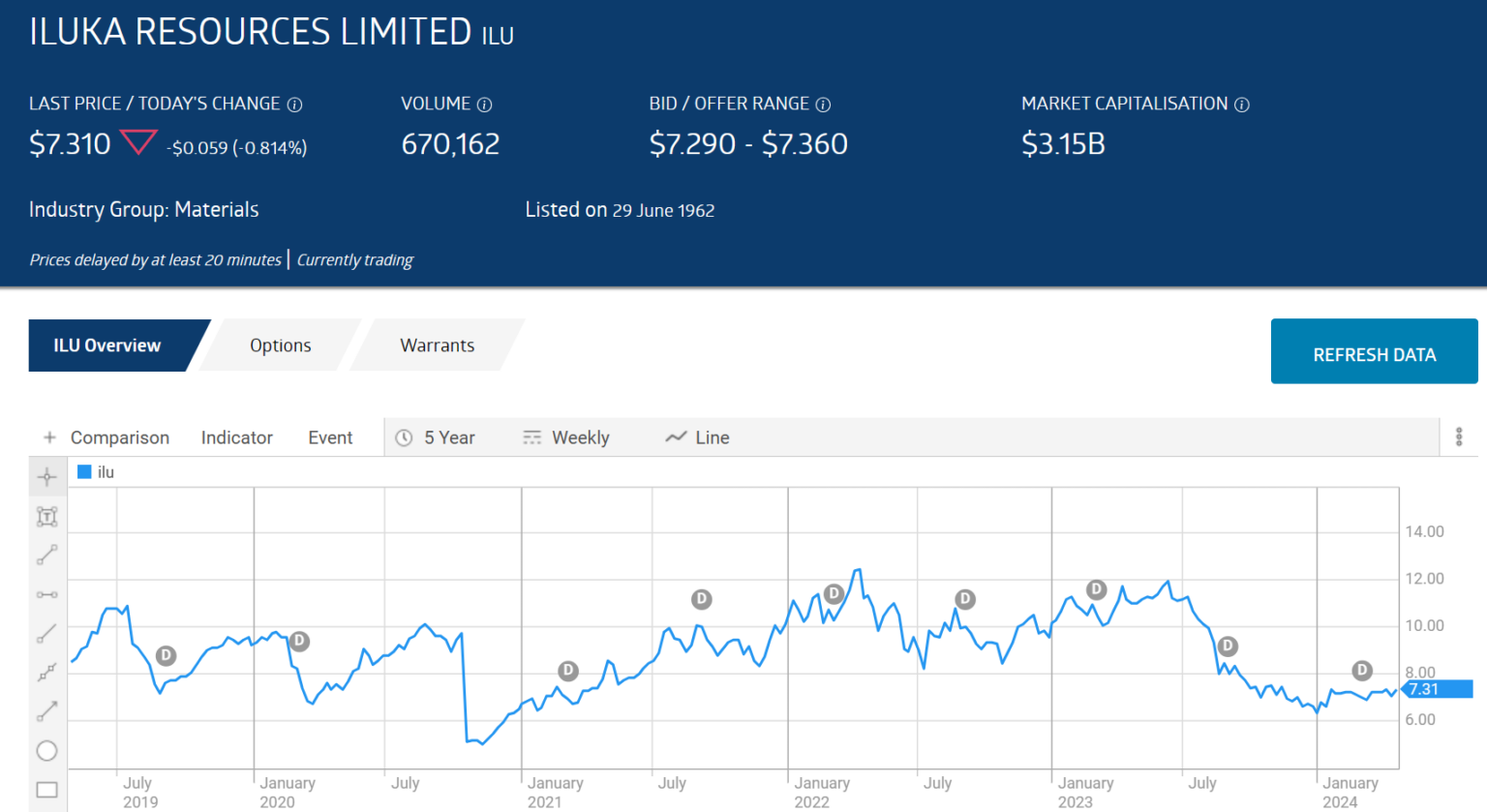Click info icon beside Last Price heading
This screenshot has height=812, width=1487.
tap(294, 105)
